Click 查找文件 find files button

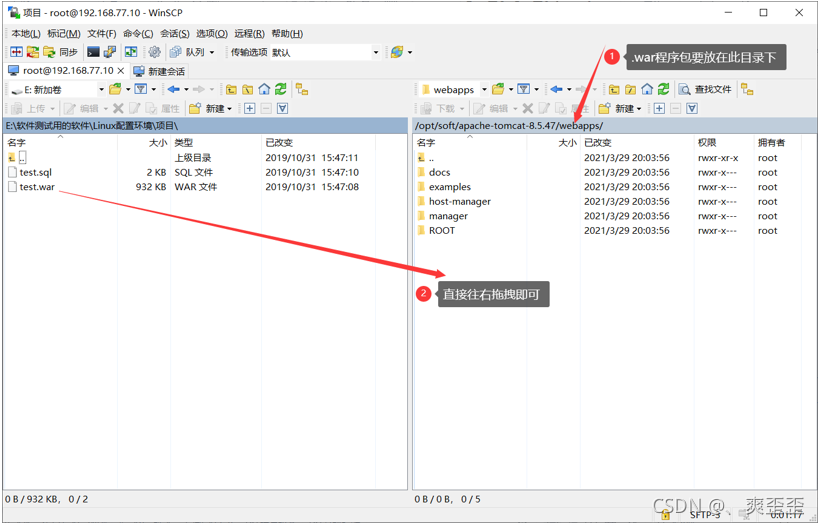coord(705,89)
